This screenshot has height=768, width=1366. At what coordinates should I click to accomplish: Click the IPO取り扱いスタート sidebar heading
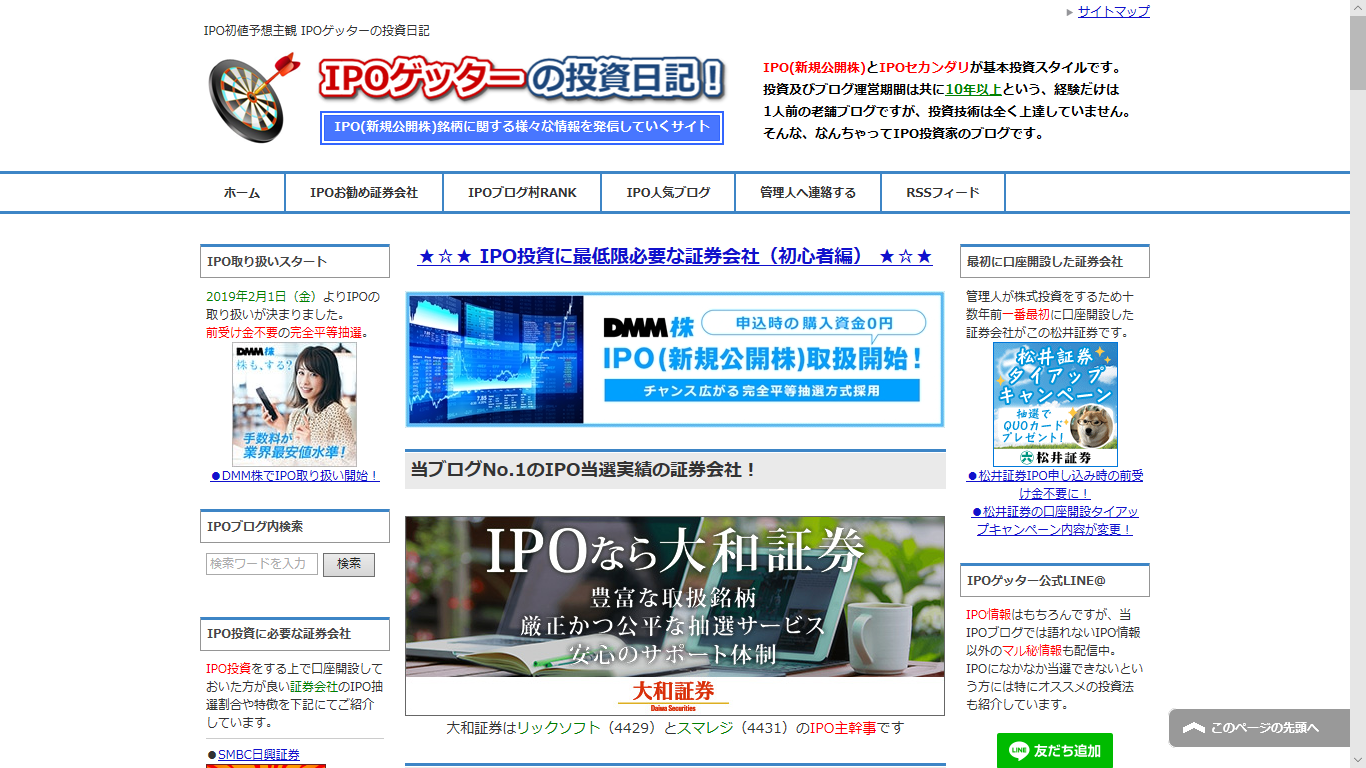tap(295, 261)
